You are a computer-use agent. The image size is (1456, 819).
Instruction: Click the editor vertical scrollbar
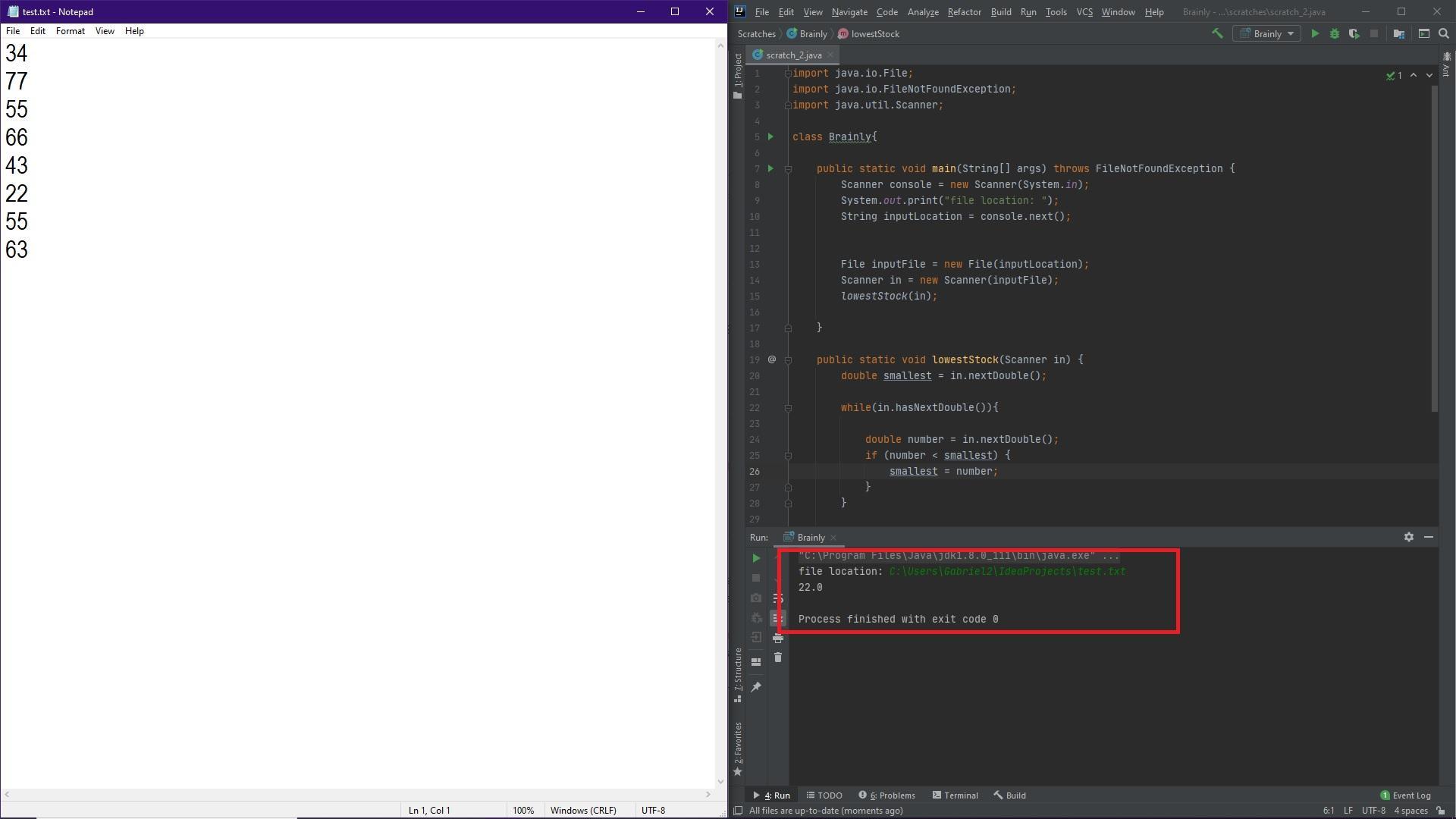(x=1434, y=250)
